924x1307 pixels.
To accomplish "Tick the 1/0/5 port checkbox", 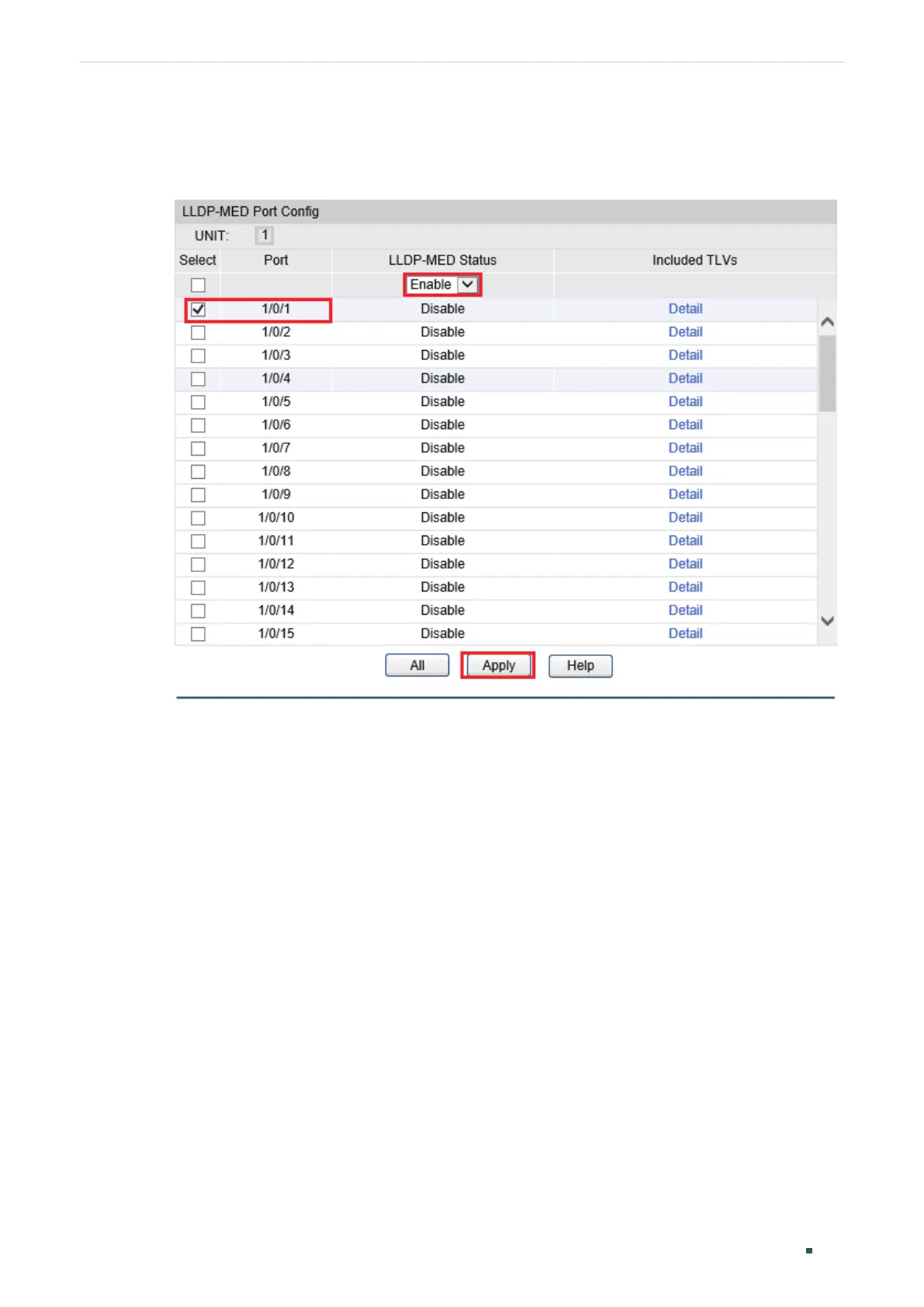I will [x=198, y=402].
